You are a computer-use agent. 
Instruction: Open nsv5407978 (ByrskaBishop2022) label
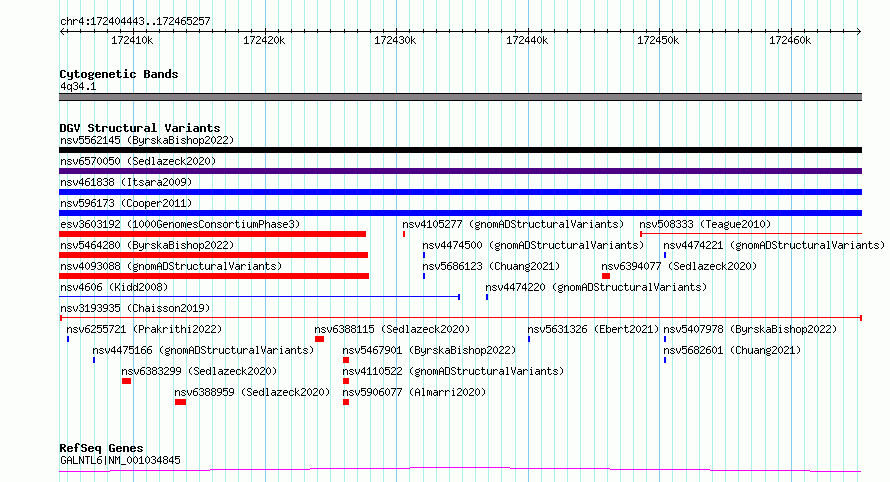pyautogui.click(x=750, y=329)
